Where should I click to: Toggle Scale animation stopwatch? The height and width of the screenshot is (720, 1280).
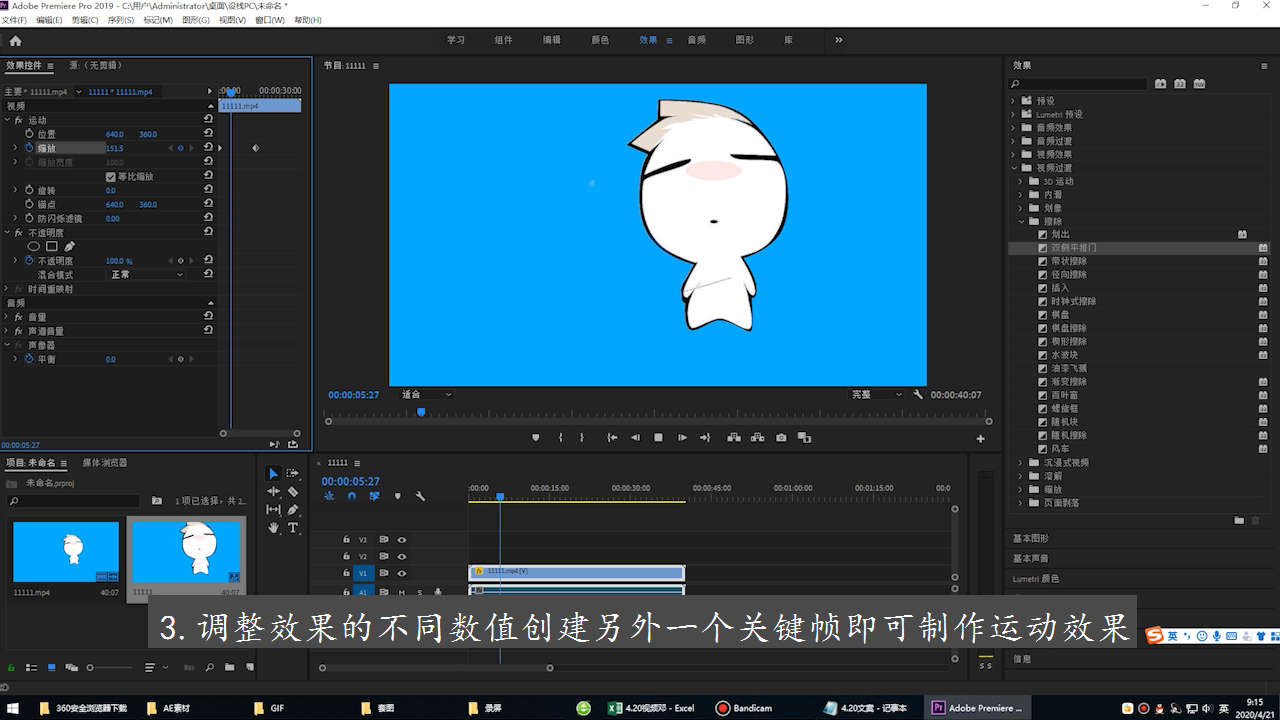click(29, 148)
